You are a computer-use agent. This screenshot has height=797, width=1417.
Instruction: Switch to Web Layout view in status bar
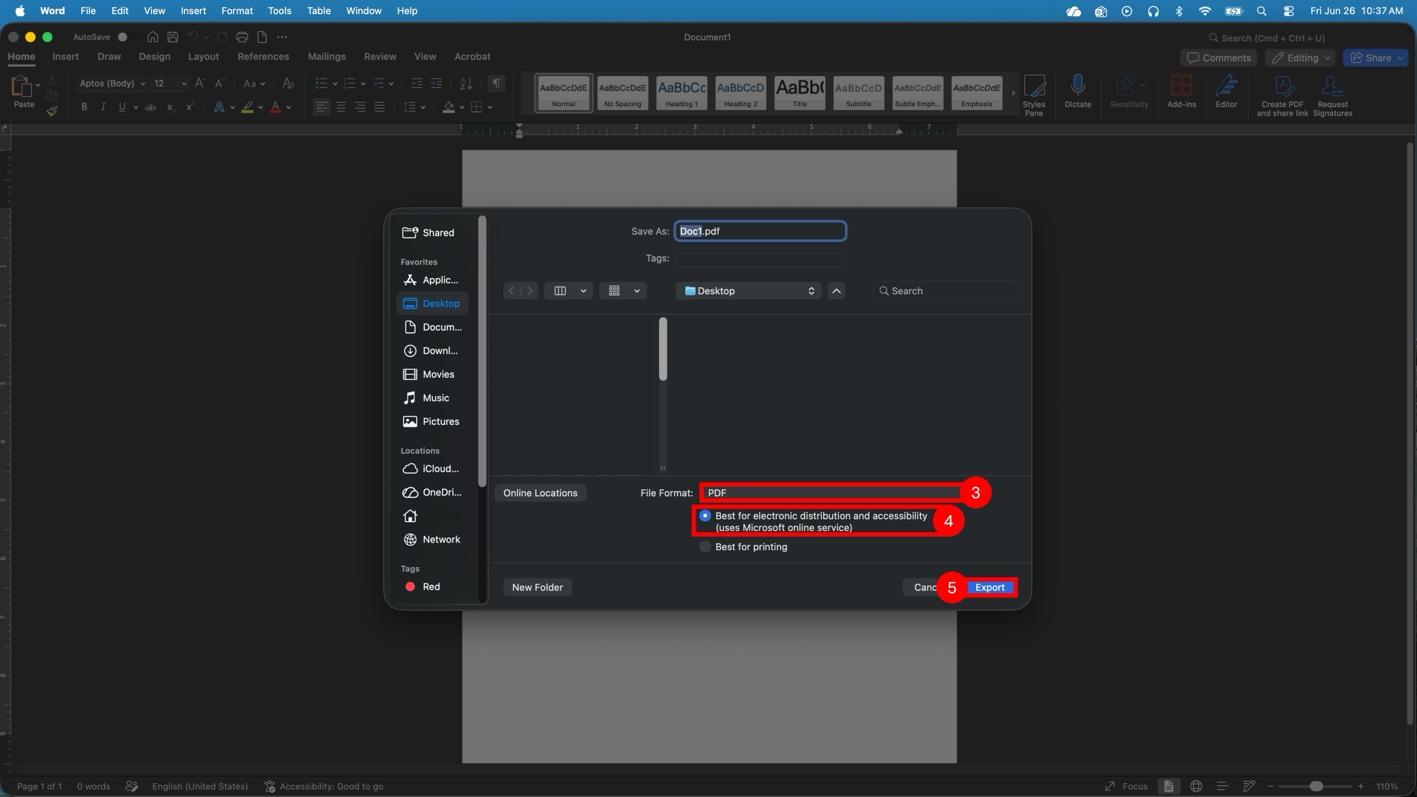1196,786
